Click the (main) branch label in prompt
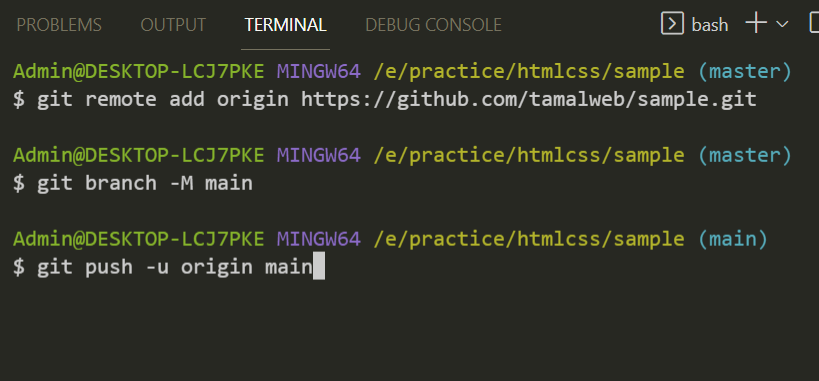Image resolution: width=819 pixels, height=381 pixels. pos(733,239)
